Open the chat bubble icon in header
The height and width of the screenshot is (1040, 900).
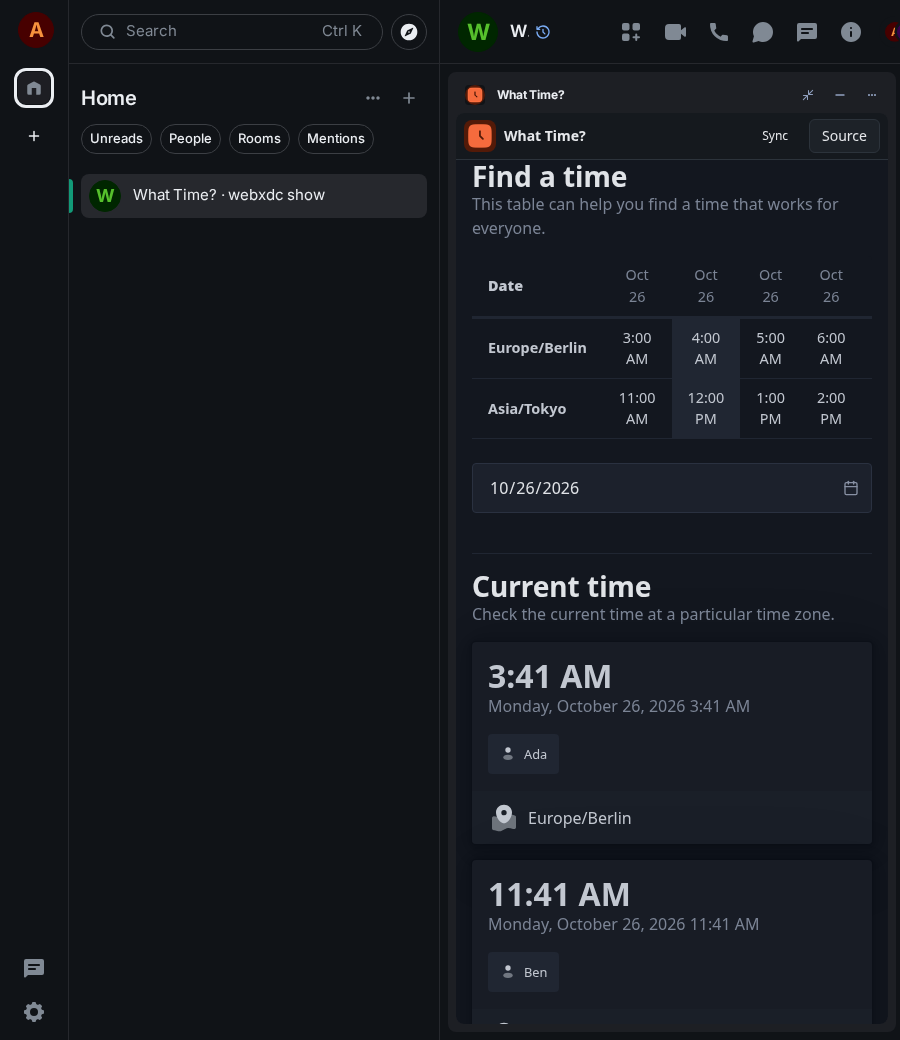(763, 32)
